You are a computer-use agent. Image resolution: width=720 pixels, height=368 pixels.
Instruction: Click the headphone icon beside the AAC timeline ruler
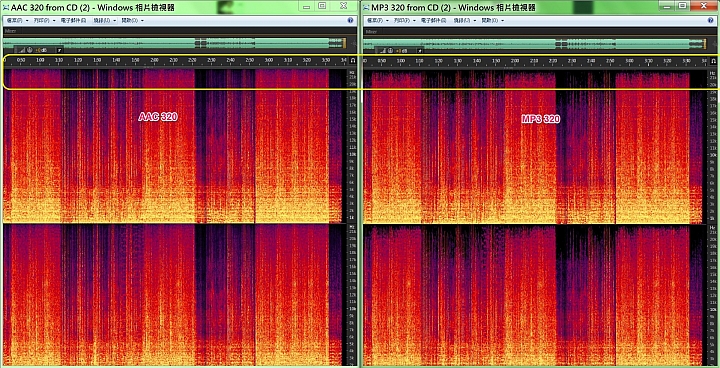pos(353,60)
